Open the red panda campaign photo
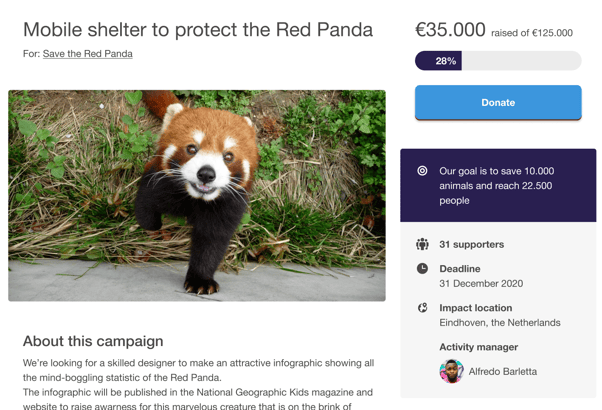602x410 pixels. pos(197,195)
